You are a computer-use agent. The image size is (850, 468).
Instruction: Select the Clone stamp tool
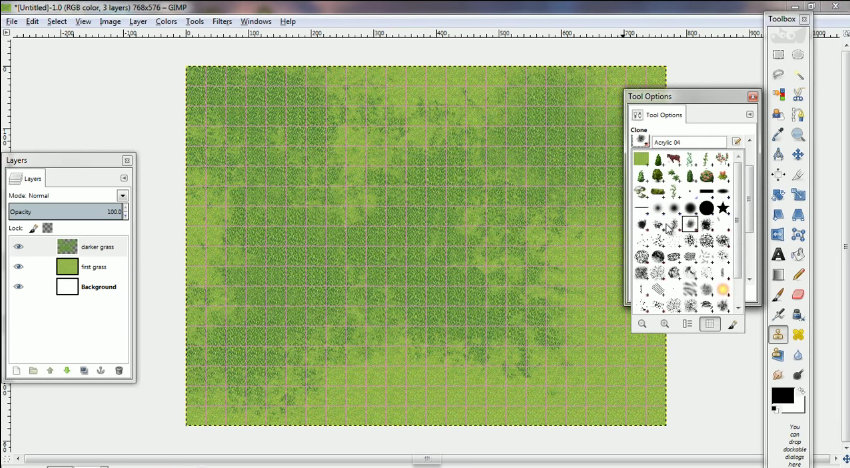pyautogui.click(x=778, y=335)
